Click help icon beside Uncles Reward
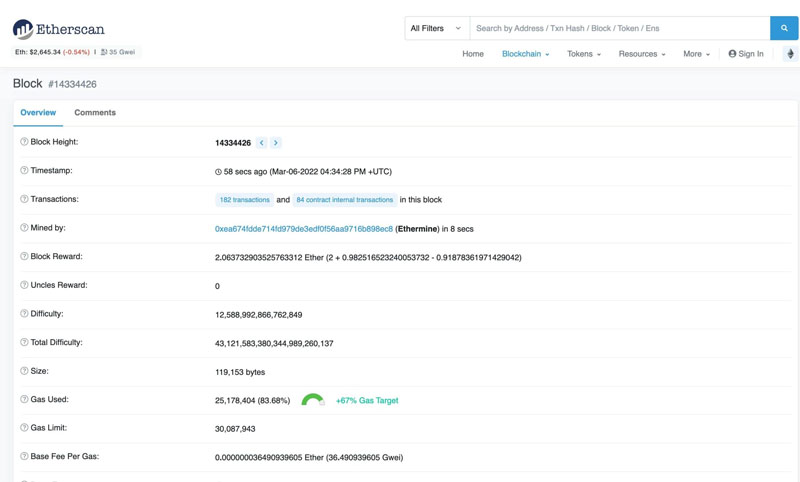Viewport: 800px width, 482px height. [x=24, y=285]
